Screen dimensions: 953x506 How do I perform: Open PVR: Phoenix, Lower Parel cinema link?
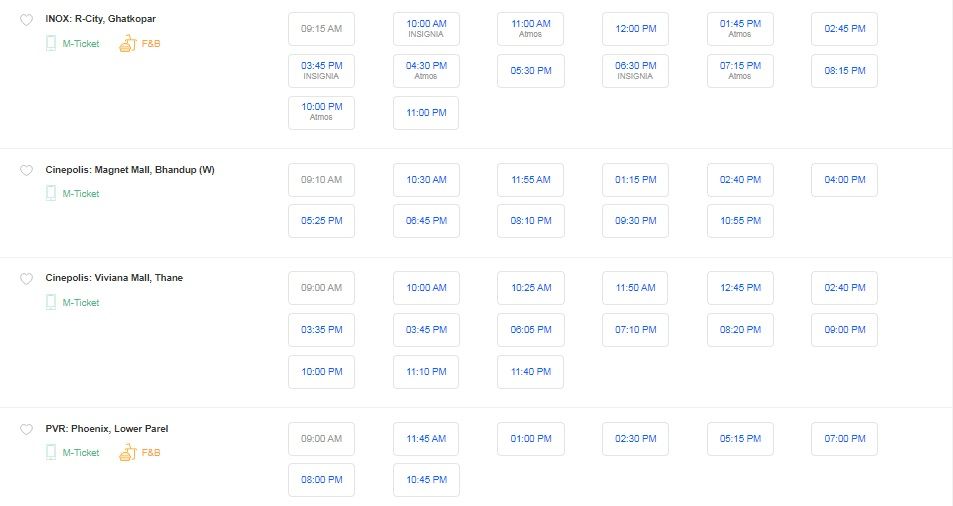tap(107, 429)
